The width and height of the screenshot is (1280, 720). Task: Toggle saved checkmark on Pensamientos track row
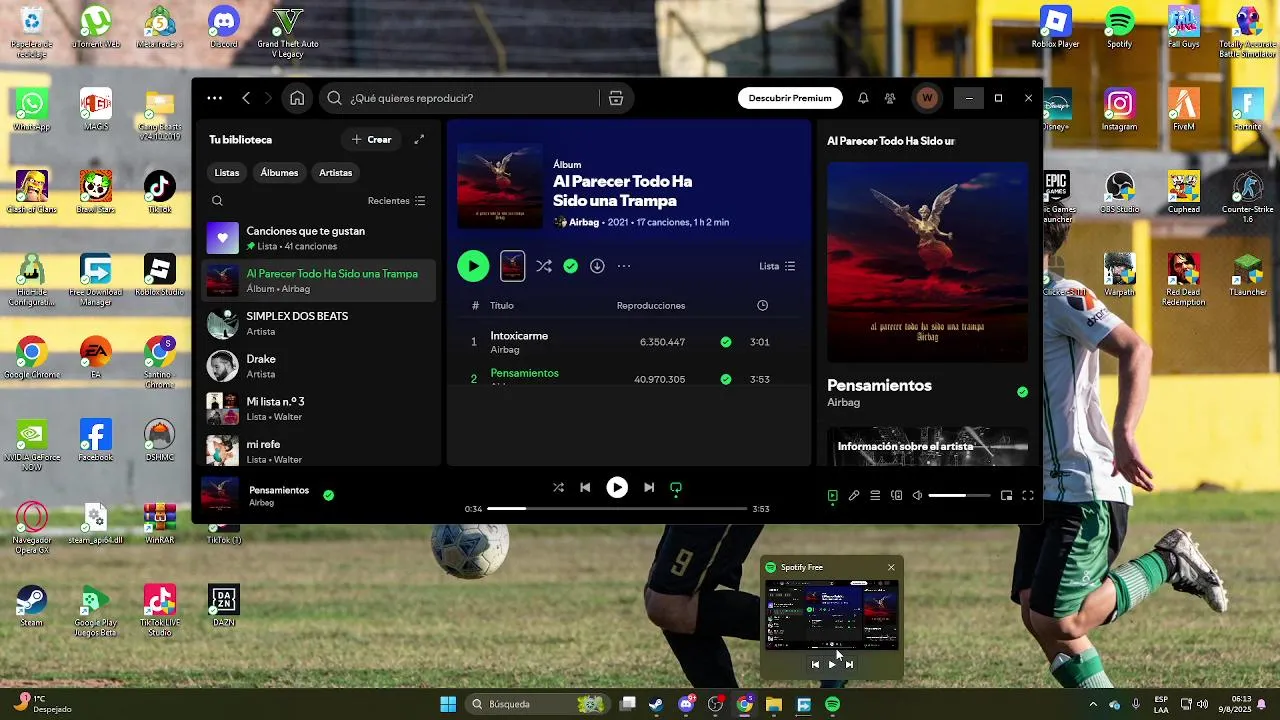726,379
